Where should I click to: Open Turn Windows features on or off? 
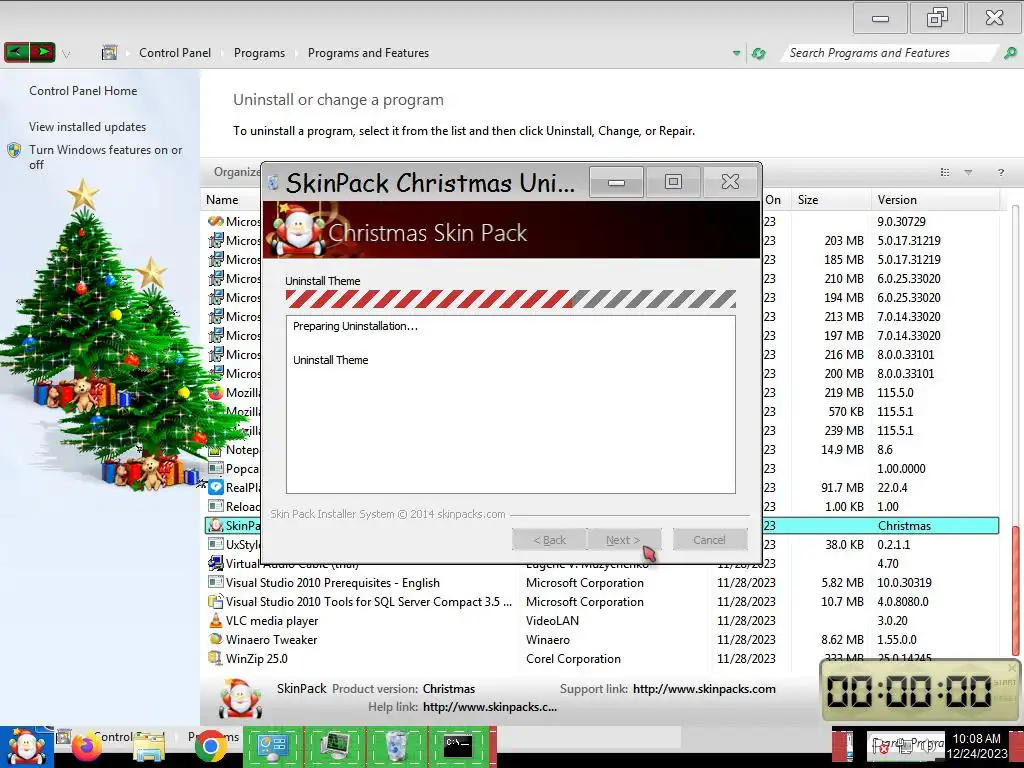(x=105, y=157)
